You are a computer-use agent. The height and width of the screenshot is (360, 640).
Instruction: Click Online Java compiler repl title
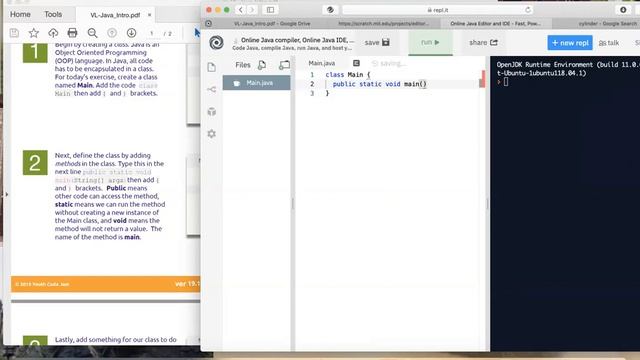click(297, 40)
